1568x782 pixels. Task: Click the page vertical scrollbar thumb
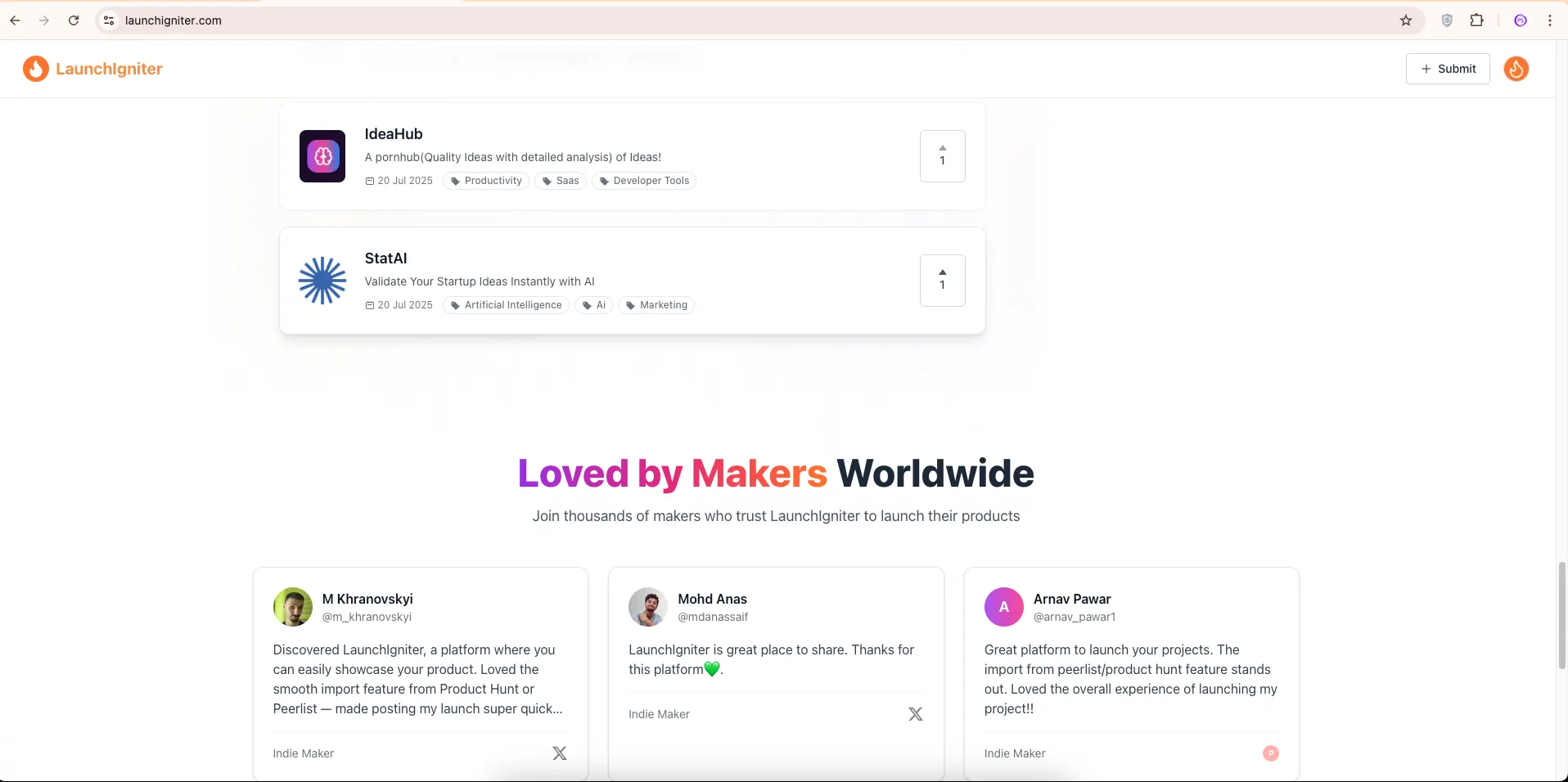pyautogui.click(x=1561, y=613)
